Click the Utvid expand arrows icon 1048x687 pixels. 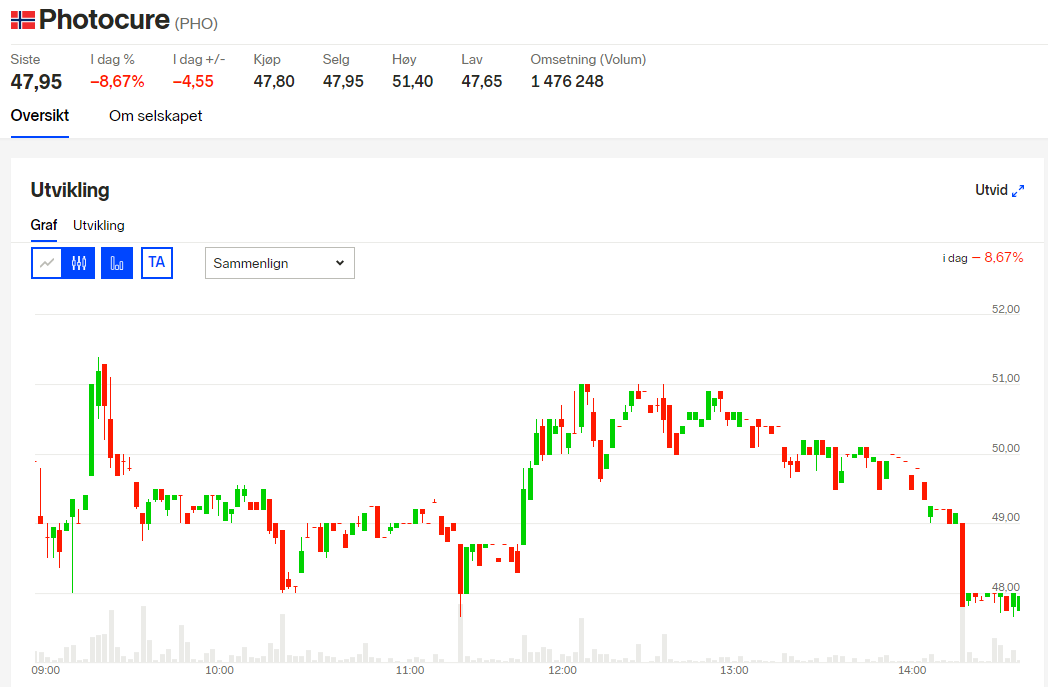[x=1018, y=191]
